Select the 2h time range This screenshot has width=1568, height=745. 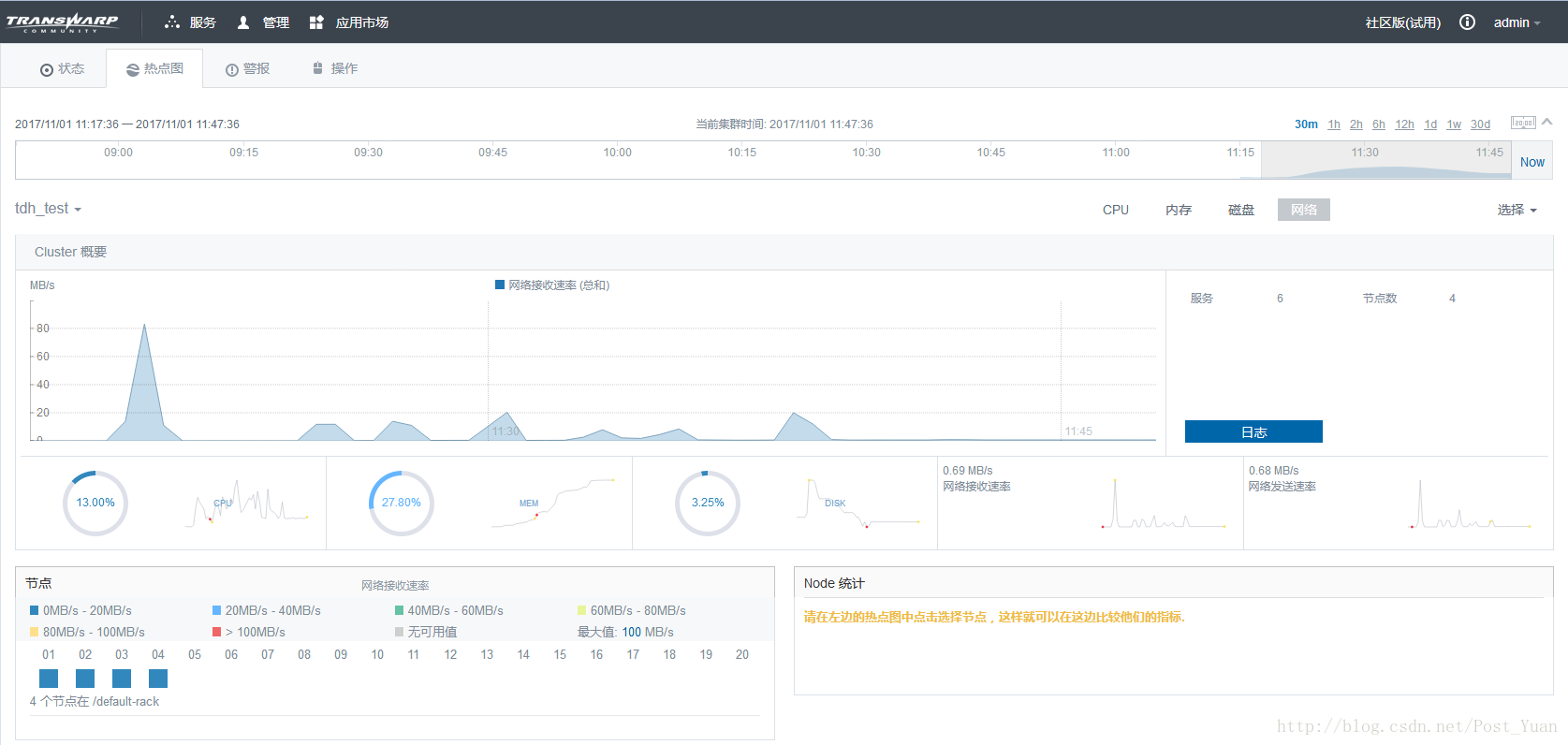tap(1356, 124)
